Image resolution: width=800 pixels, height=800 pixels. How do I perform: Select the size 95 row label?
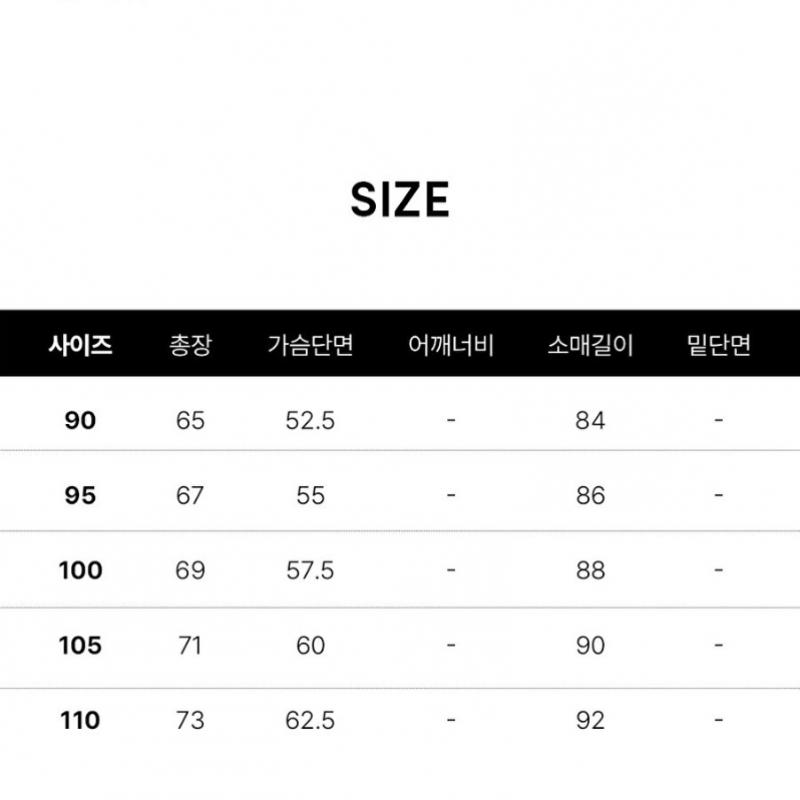coord(80,495)
